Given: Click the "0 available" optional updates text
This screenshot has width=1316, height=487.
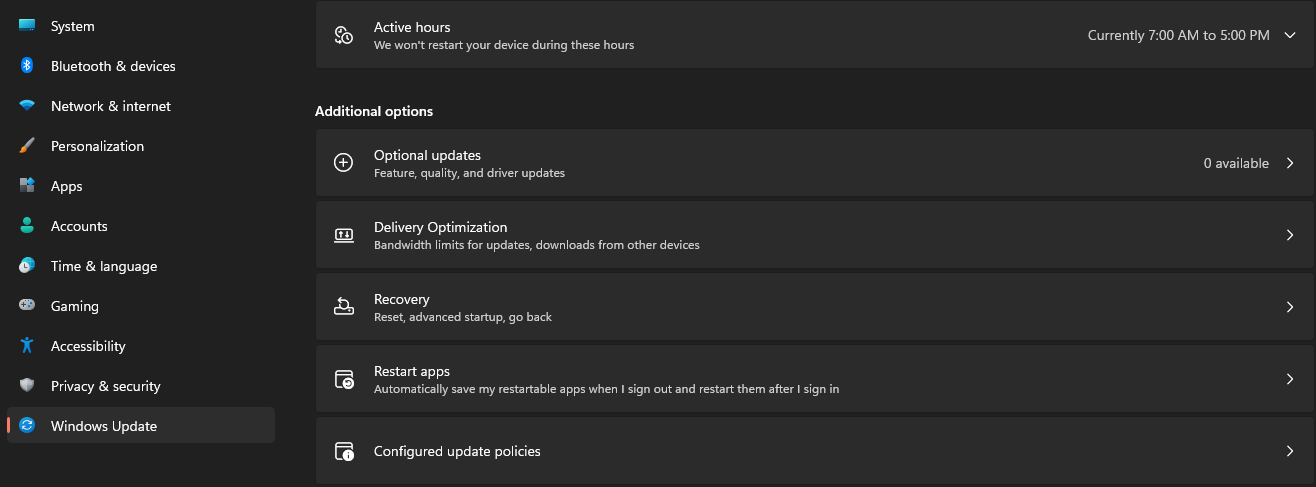Looking at the screenshot, I should (1236, 163).
